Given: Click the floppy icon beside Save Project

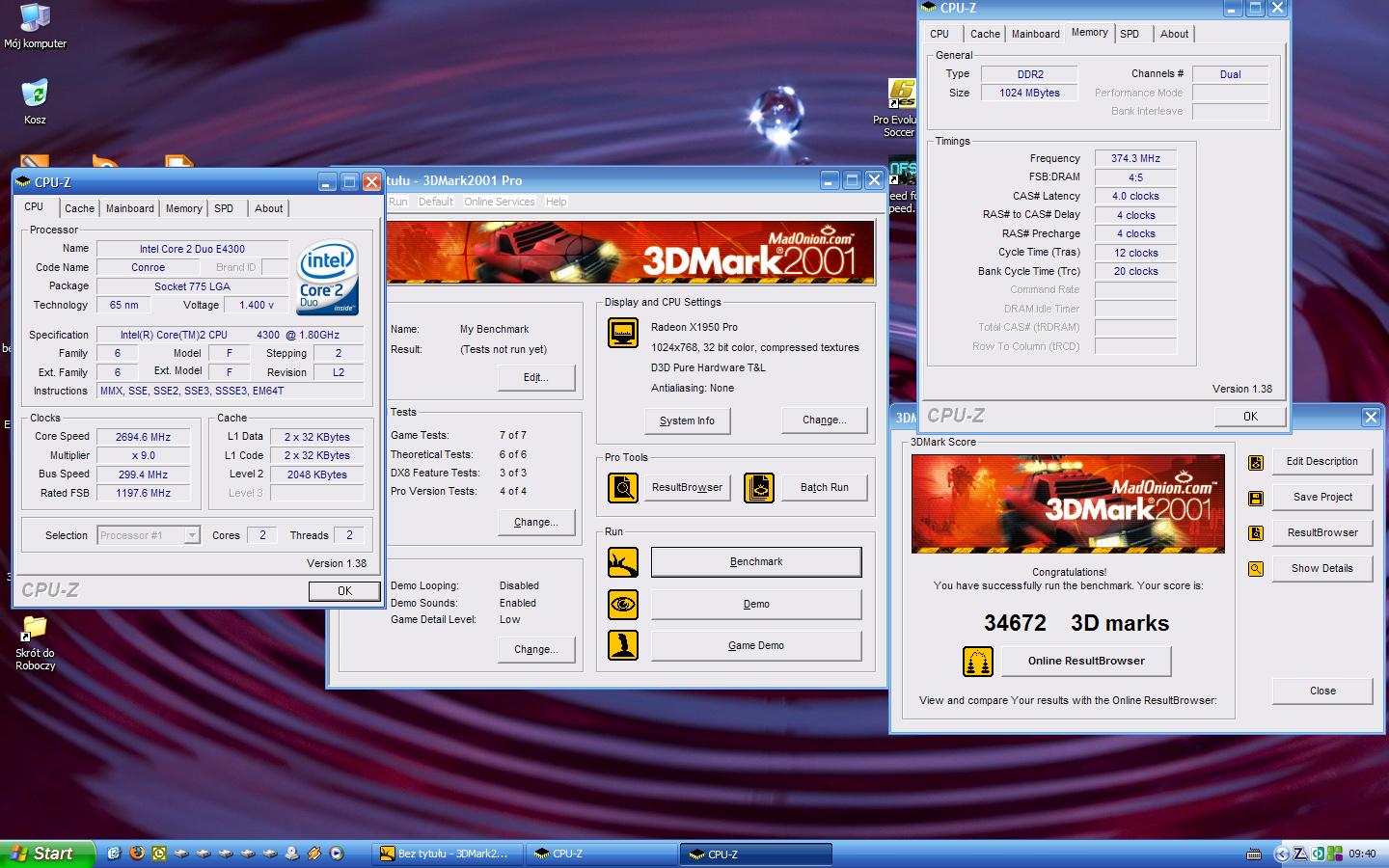Looking at the screenshot, I should pos(1256,498).
